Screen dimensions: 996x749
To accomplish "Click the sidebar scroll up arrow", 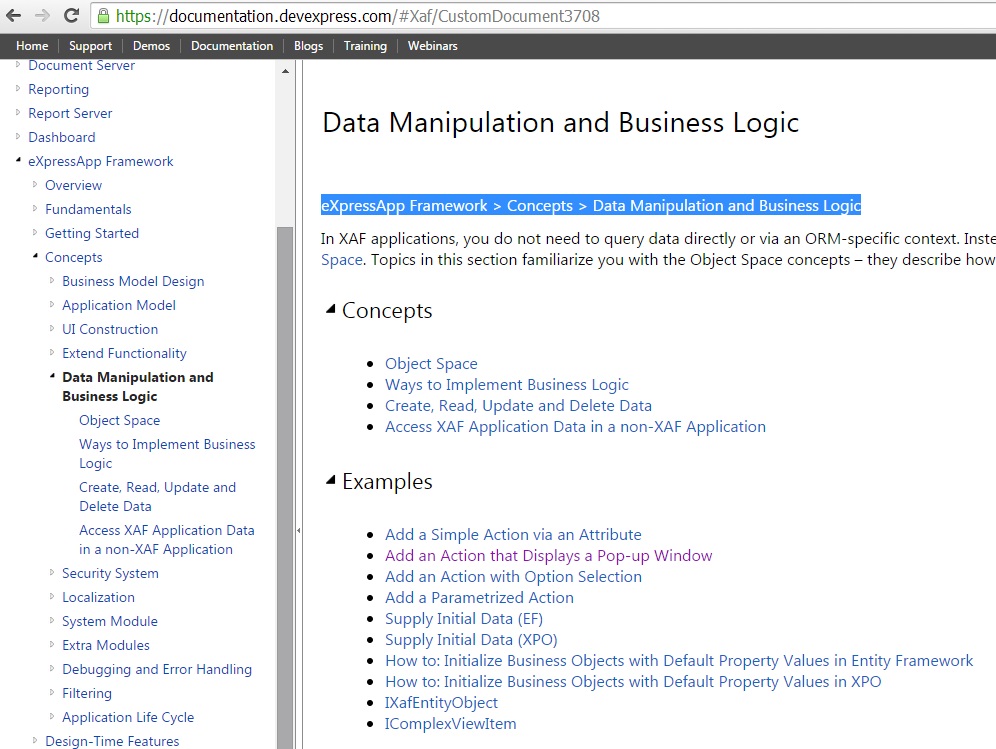I will point(285,71).
